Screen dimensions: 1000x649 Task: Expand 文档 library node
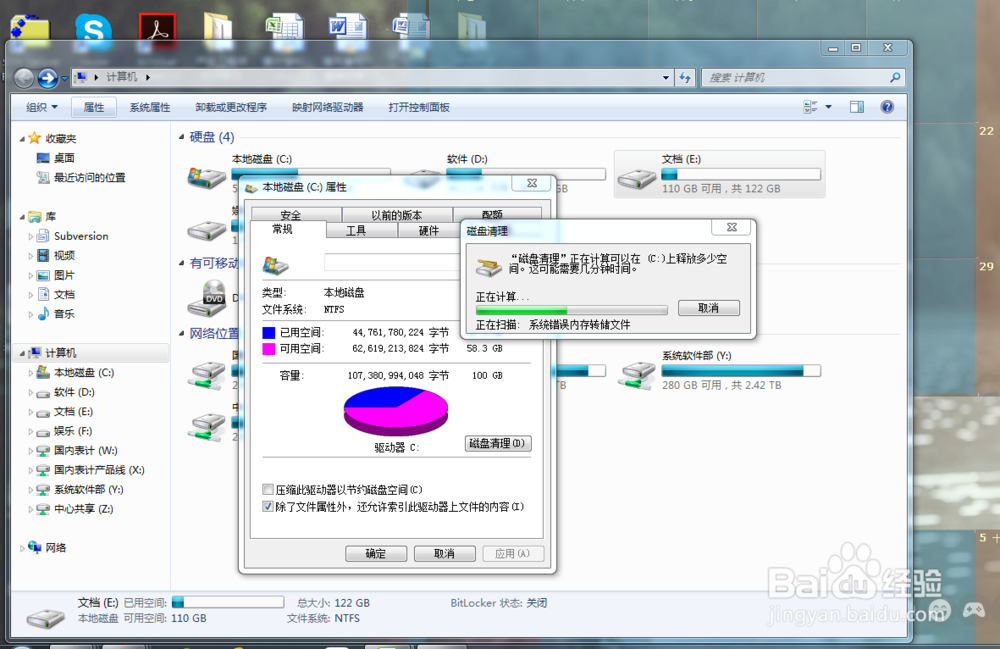[30, 295]
